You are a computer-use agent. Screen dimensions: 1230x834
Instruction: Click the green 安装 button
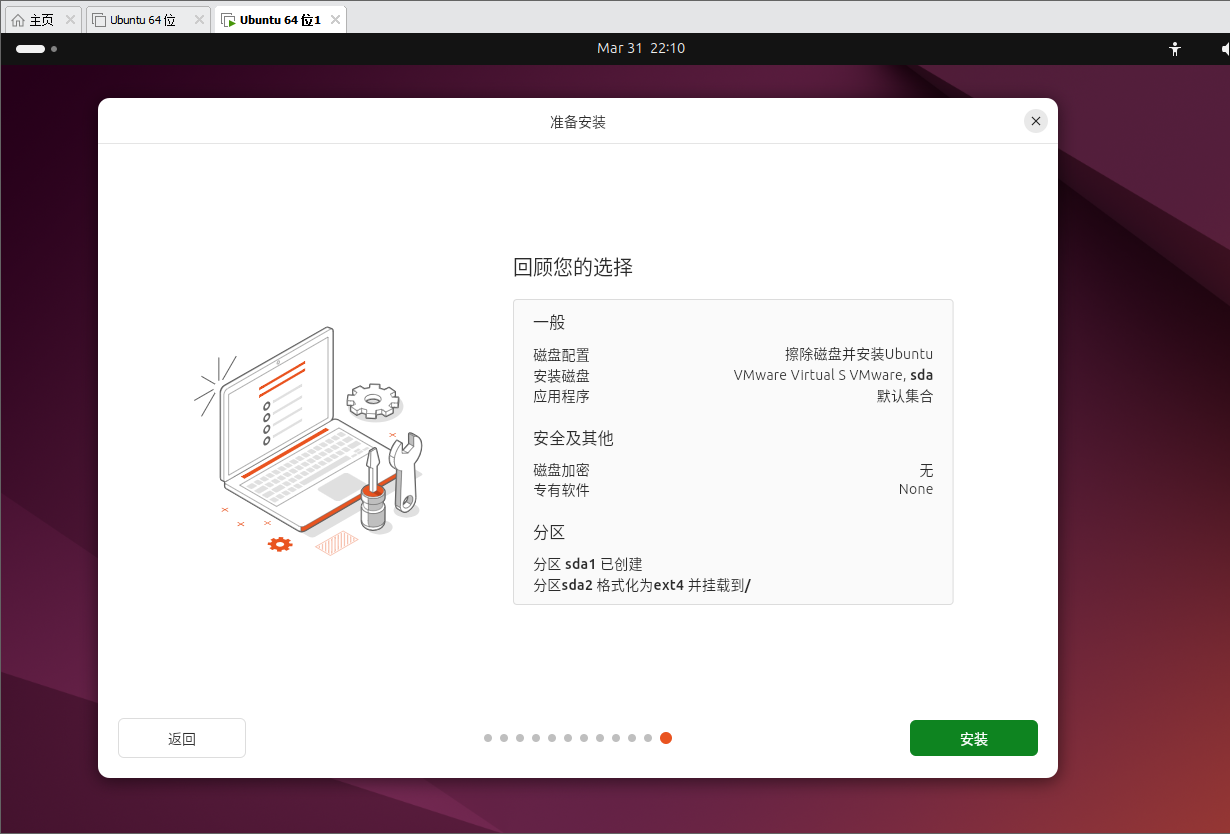tap(973, 738)
